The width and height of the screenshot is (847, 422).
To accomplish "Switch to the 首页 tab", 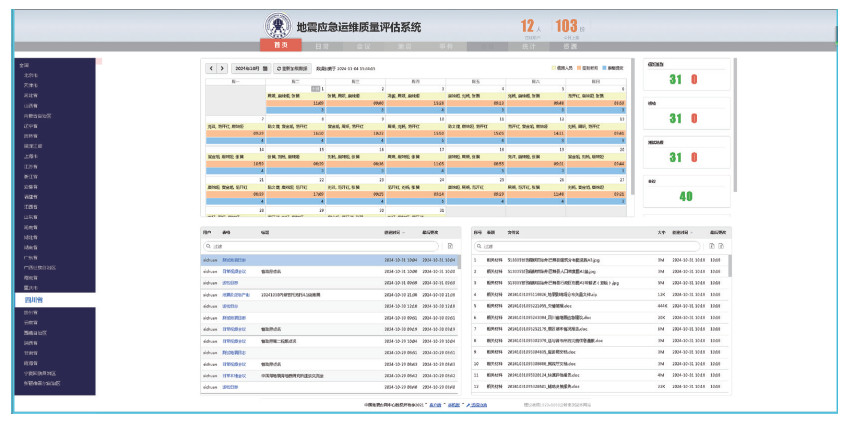I will [x=280, y=46].
